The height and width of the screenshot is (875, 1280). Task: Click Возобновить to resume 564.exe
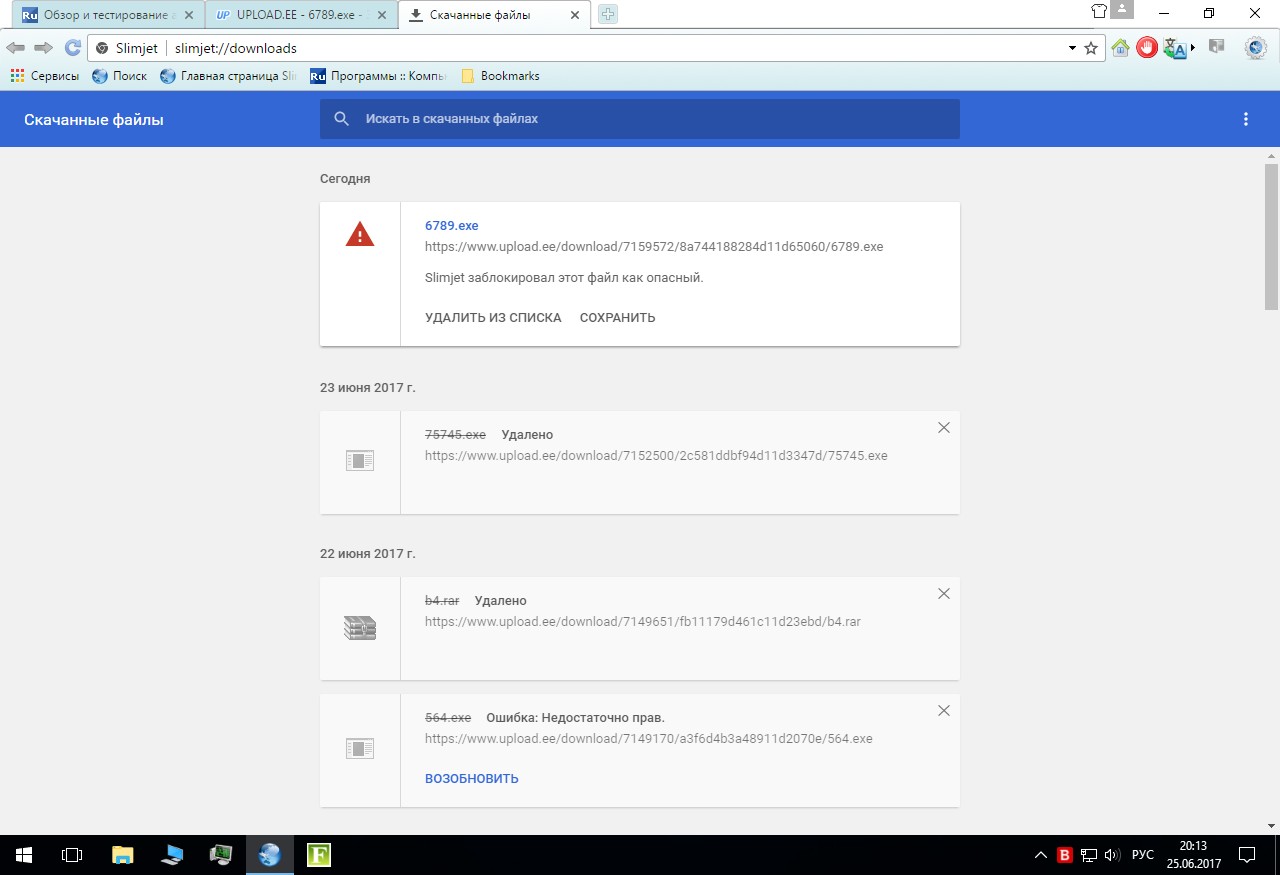click(472, 779)
